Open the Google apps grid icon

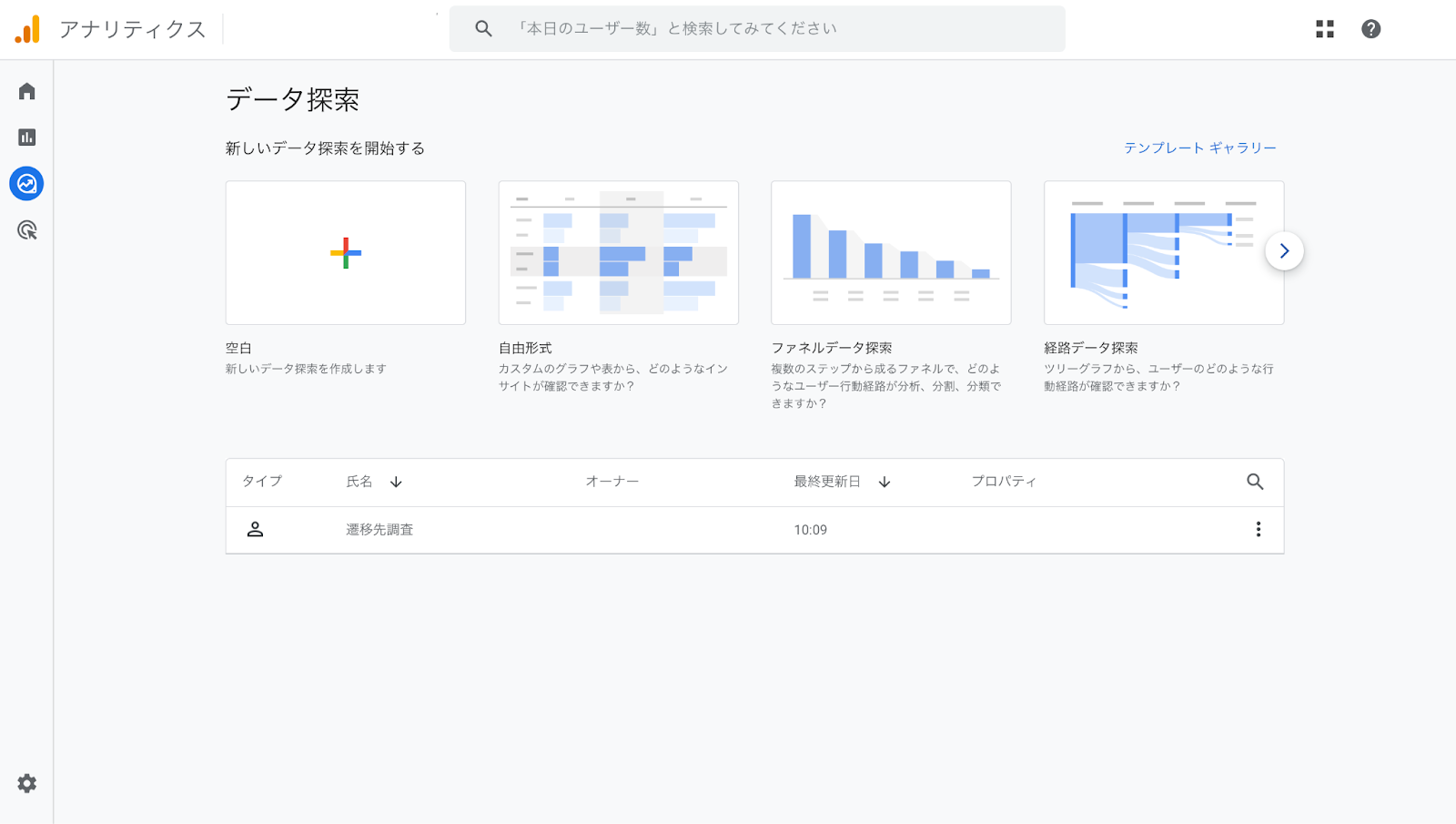pyautogui.click(x=1325, y=29)
